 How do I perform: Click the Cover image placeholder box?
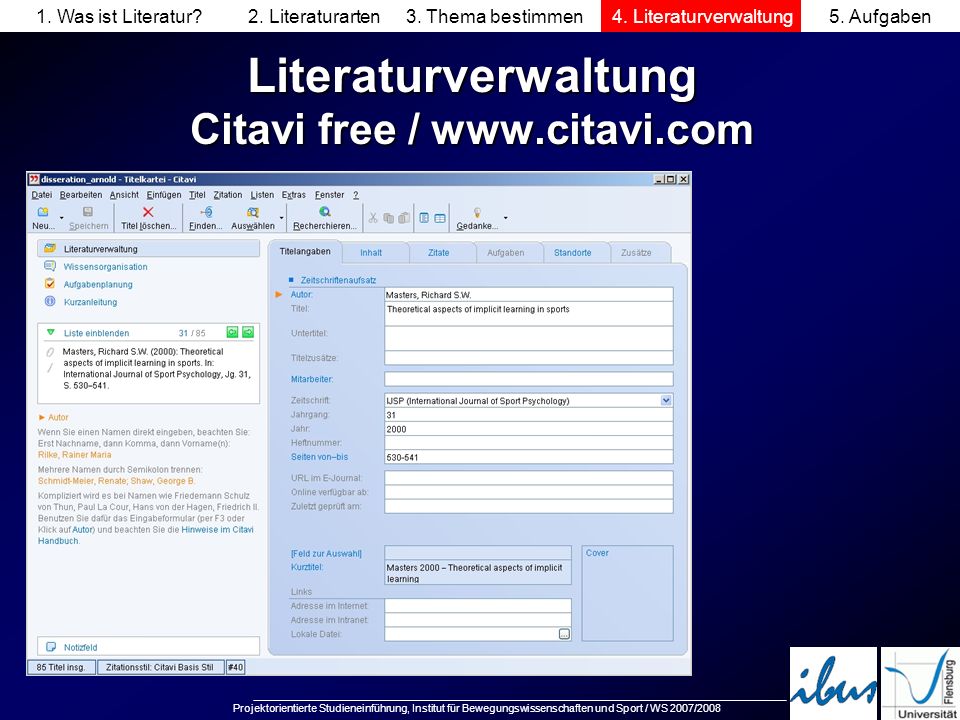pos(627,593)
